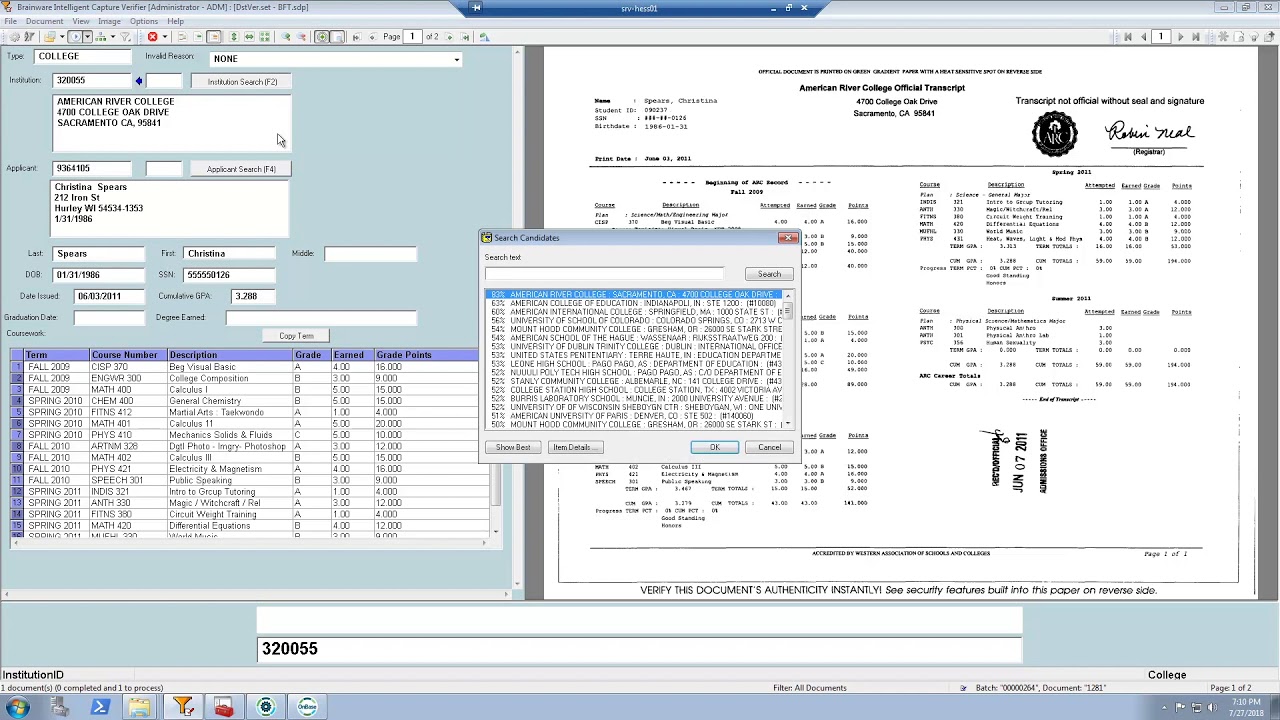Click the Applicant Search (F4) button
This screenshot has height=720, width=1280.
click(241, 169)
